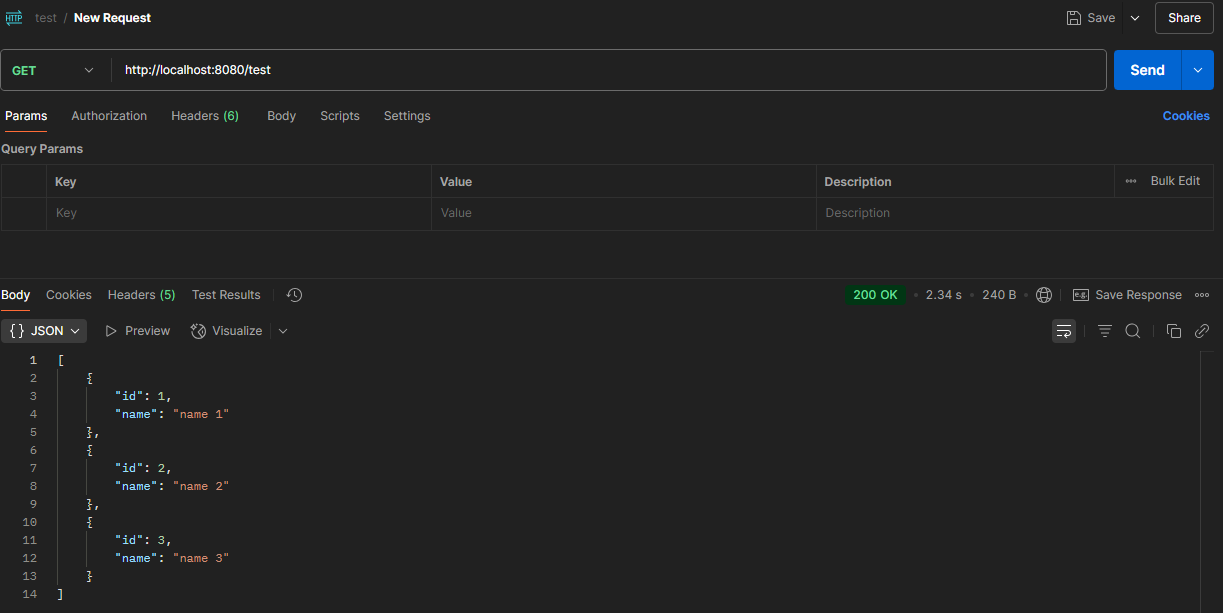Viewport: 1223px width, 613px height.
Task: Expand the Visualize dropdown chevron
Action: tap(283, 331)
